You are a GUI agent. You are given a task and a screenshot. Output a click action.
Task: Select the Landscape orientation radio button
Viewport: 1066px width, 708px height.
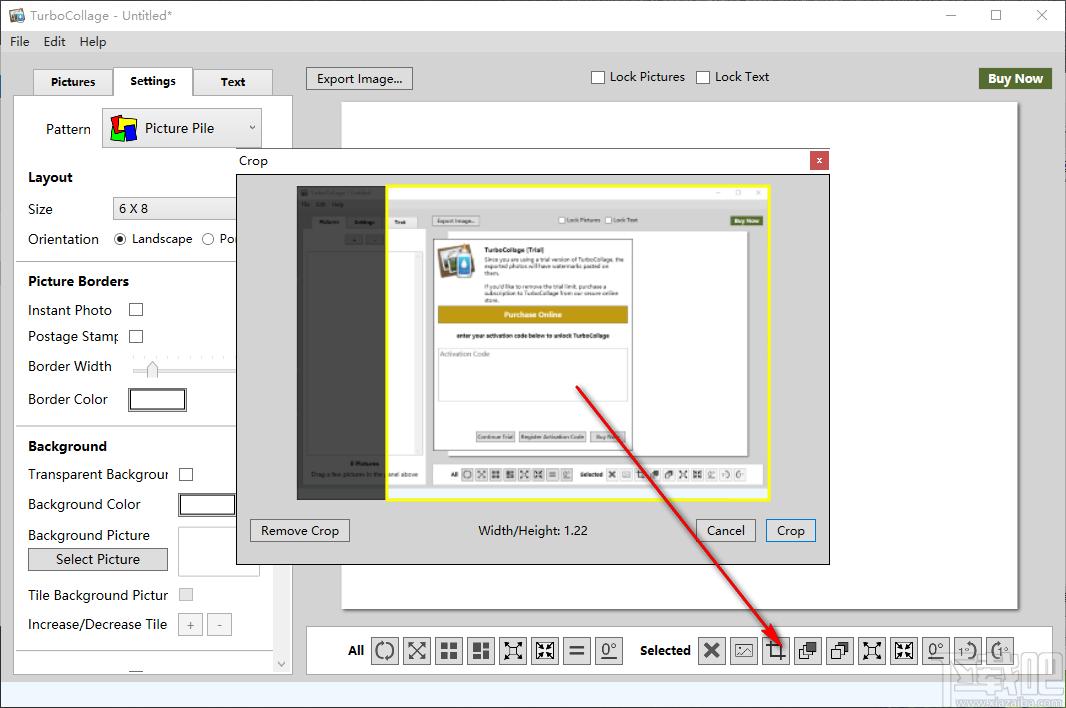(x=120, y=239)
